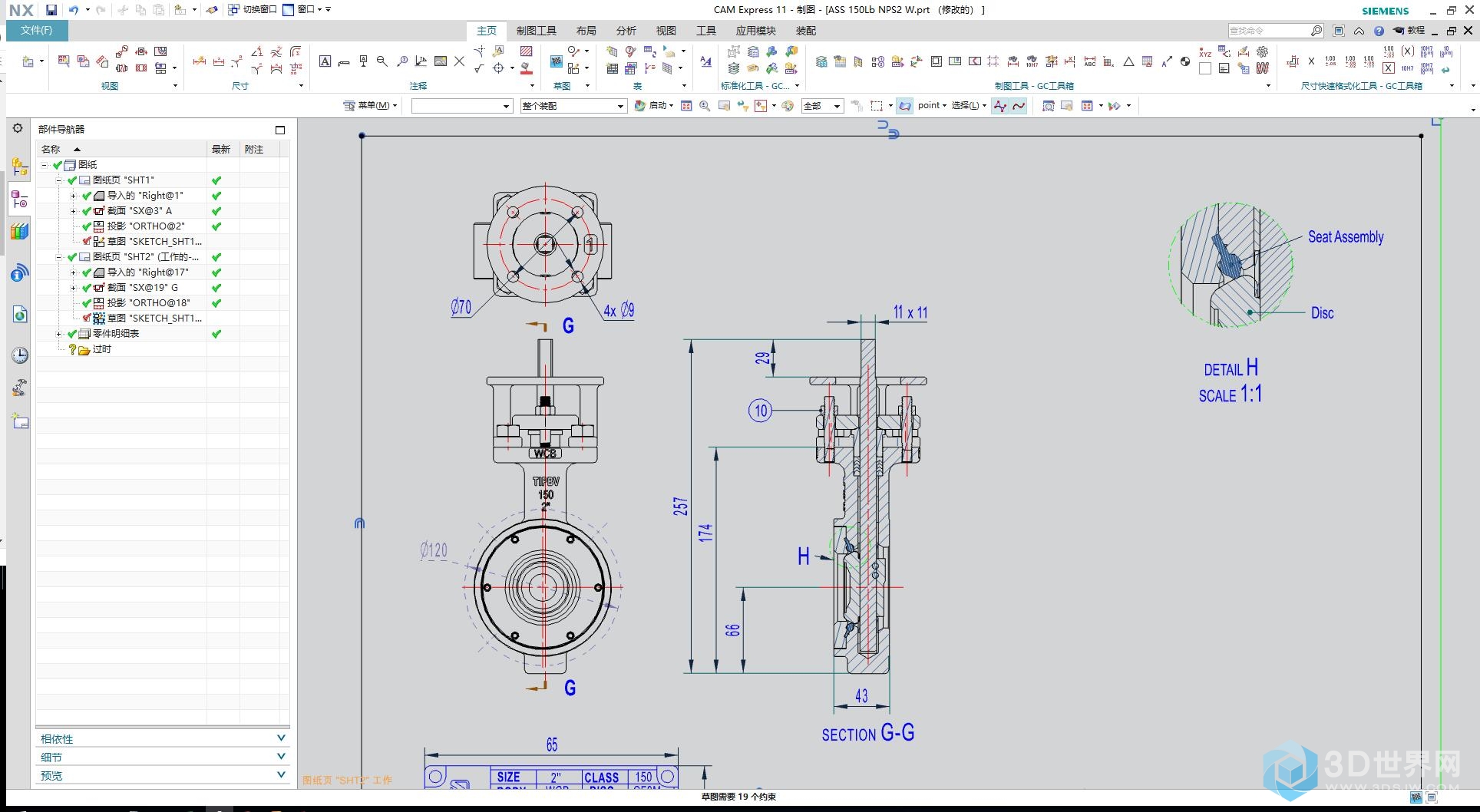Open the Help question mark icon
The height and width of the screenshot is (812, 1480).
point(1379,31)
